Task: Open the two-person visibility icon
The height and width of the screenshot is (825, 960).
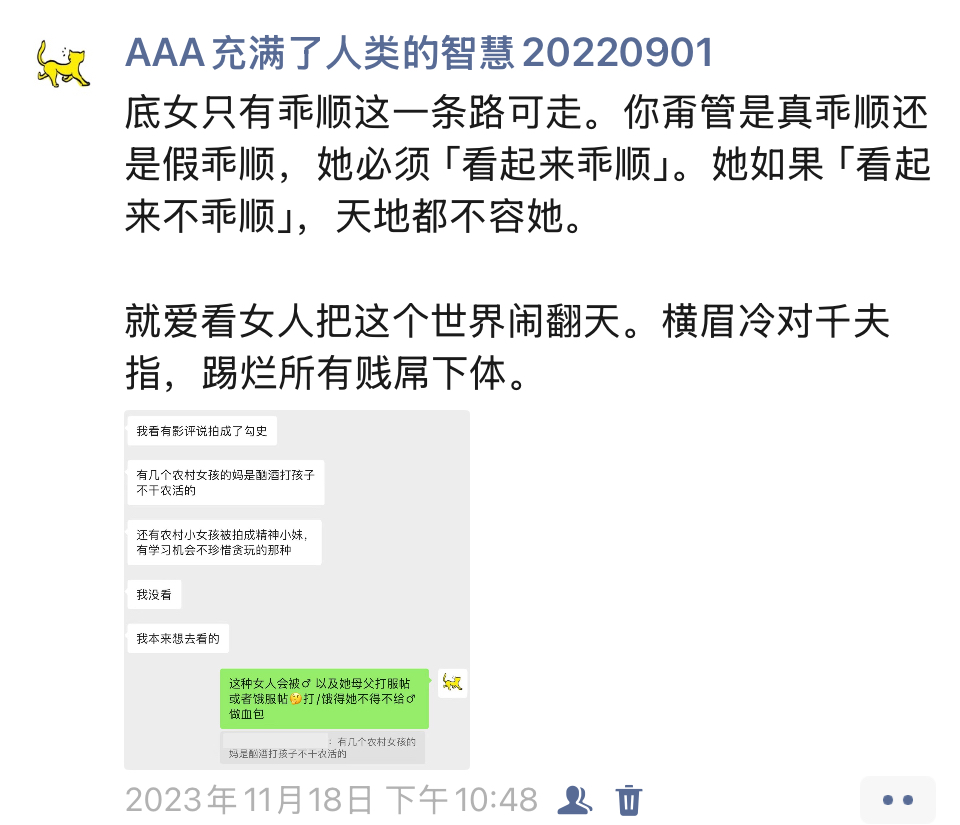Action: click(x=574, y=800)
